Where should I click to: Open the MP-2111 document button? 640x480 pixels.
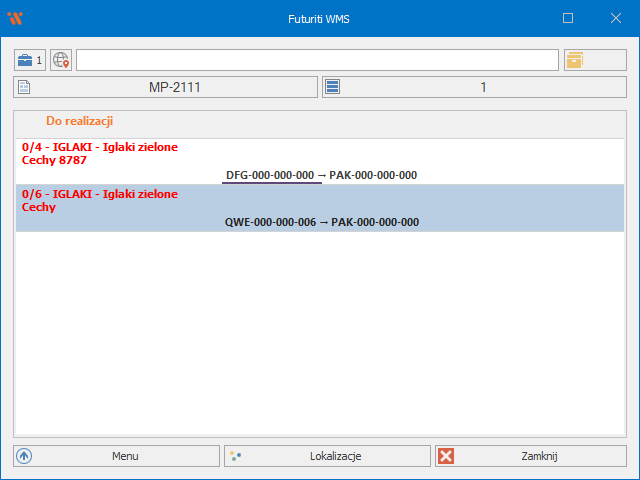(165, 87)
